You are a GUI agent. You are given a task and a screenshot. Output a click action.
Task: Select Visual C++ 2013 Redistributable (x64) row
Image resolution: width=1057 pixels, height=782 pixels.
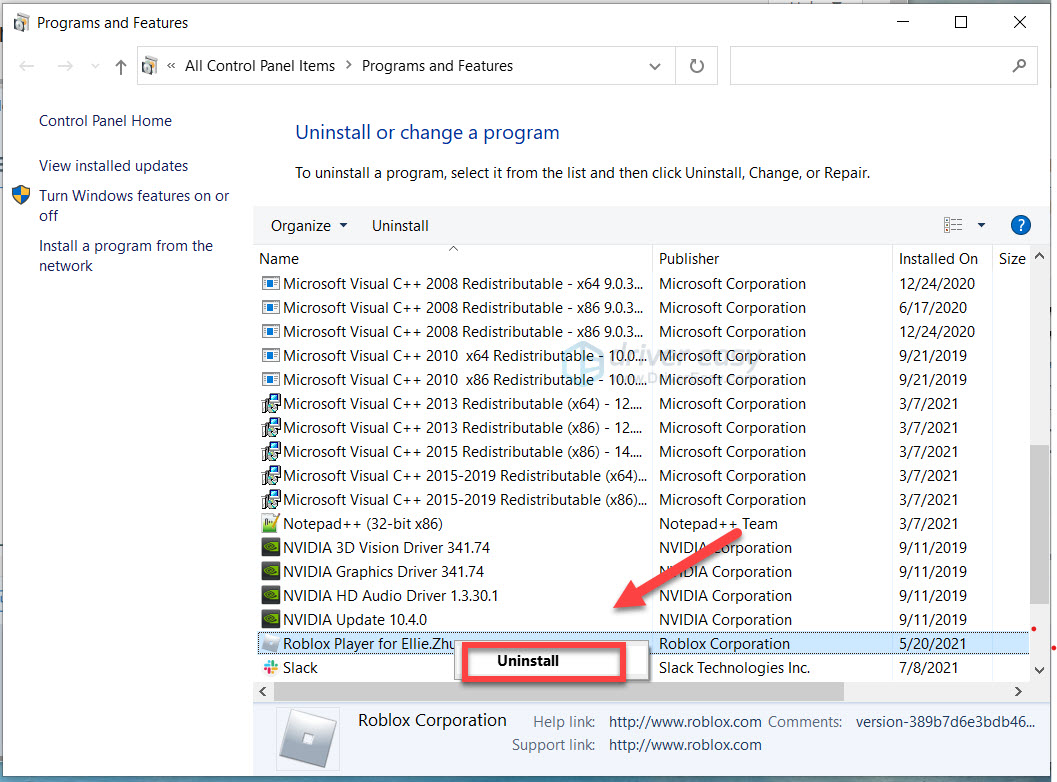click(x=644, y=404)
